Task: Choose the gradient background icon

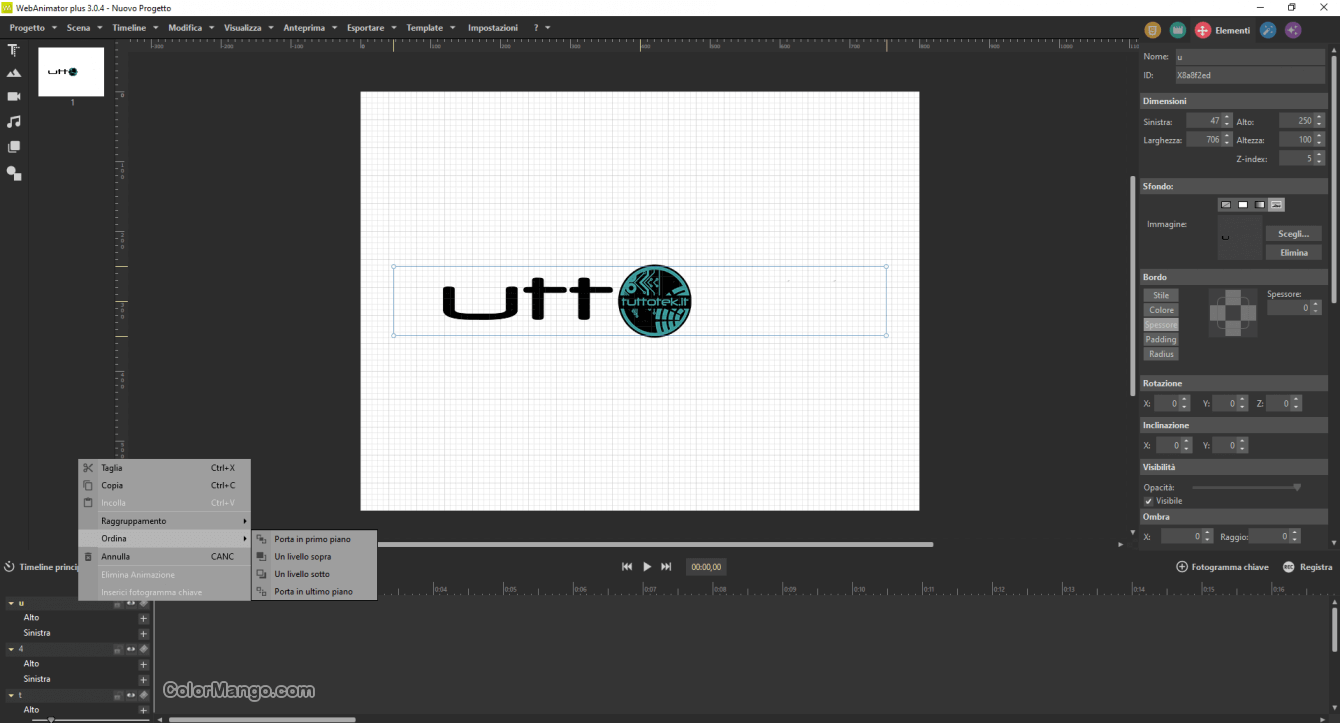Action: point(1260,205)
